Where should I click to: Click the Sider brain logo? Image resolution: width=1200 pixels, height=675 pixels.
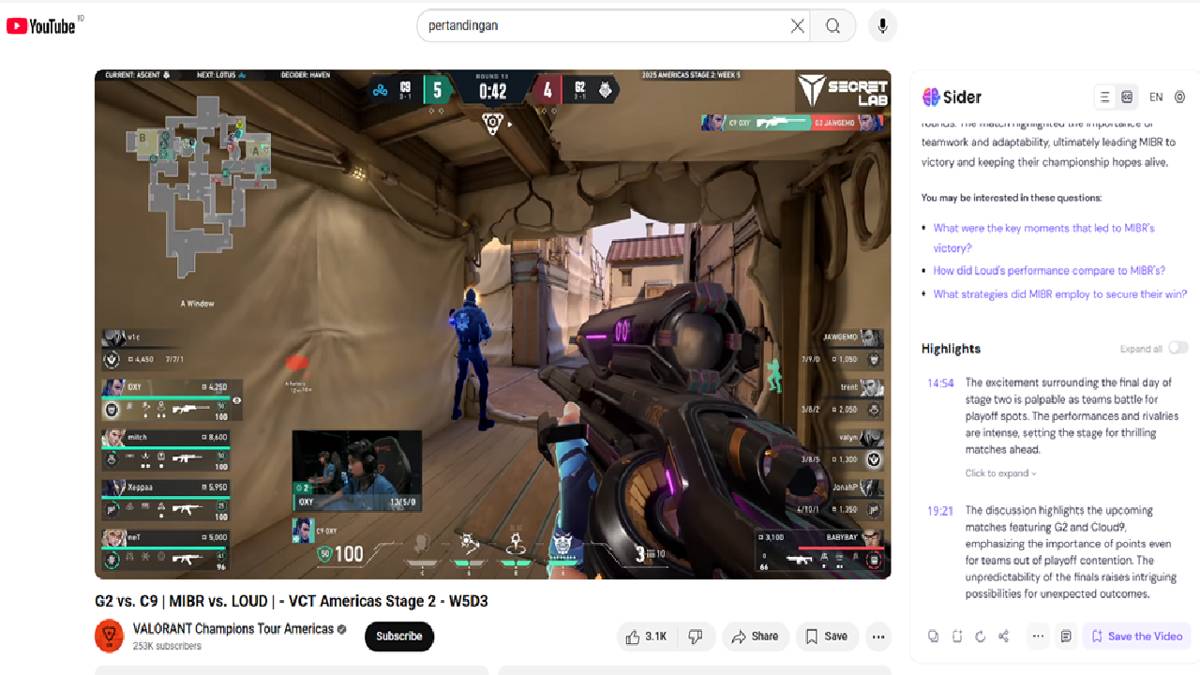(931, 97)
